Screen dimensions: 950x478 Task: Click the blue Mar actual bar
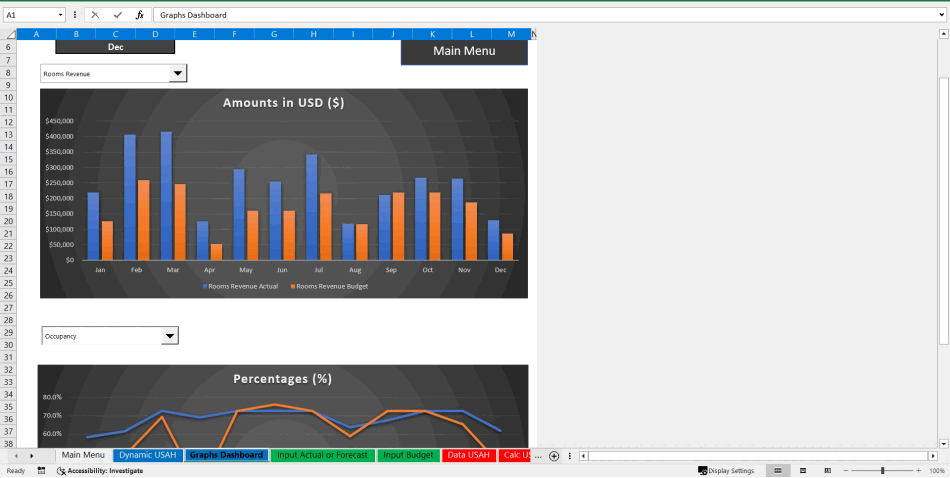click(166, 196)
